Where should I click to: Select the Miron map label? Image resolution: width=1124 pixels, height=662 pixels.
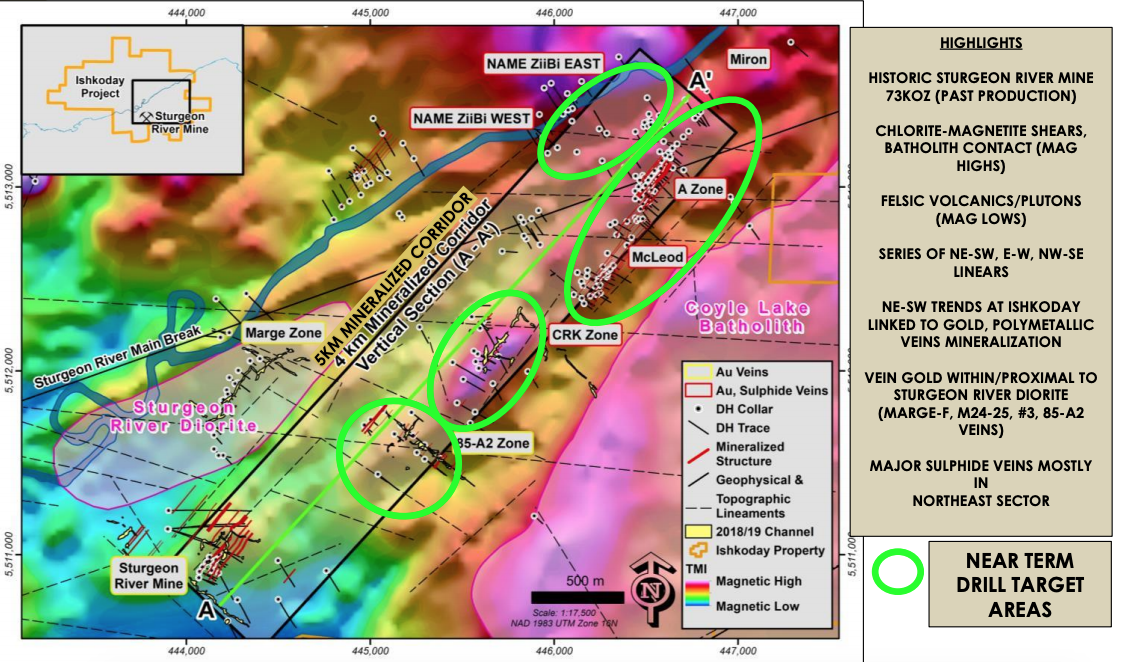pyautogui.click(x=748, y=59)
